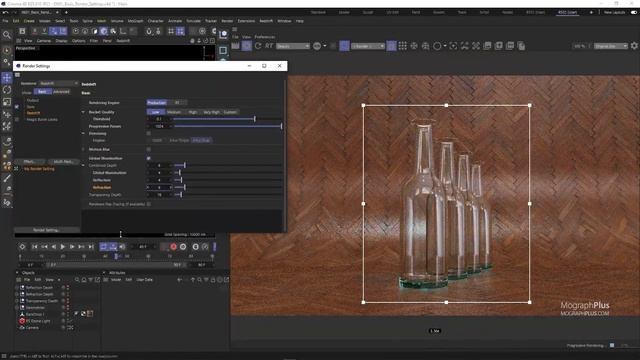Select the Scale tool in left toolbar
The width and height of the screenshot is (640, 360).
click(7, 102)
